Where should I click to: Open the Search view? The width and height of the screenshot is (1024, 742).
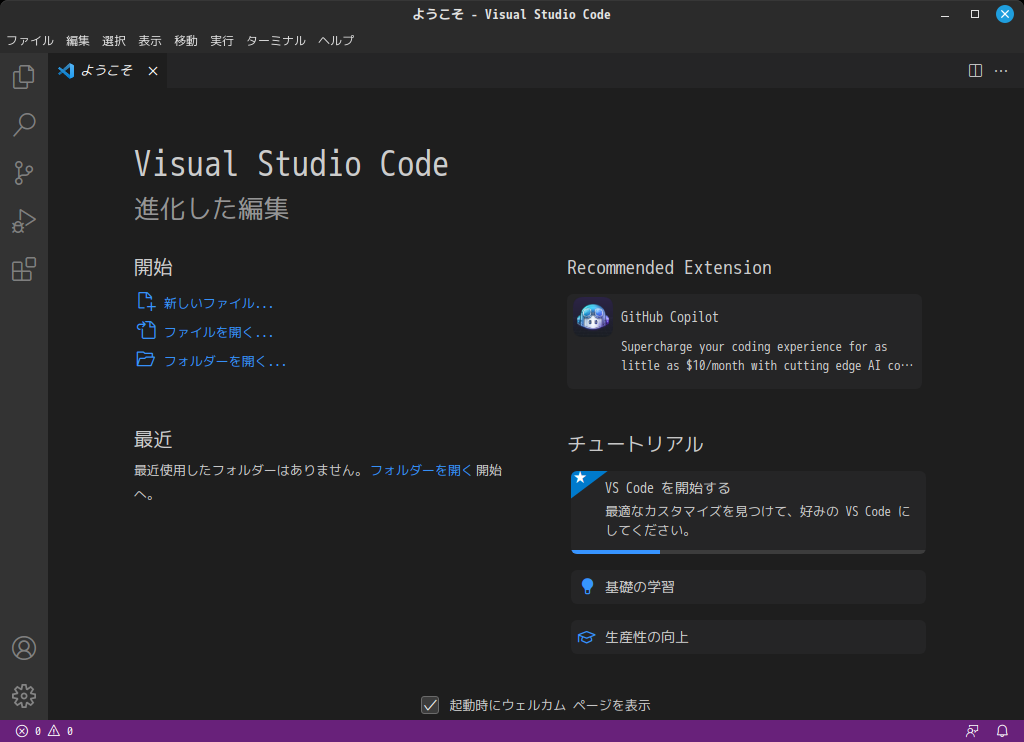pos(23,124)
